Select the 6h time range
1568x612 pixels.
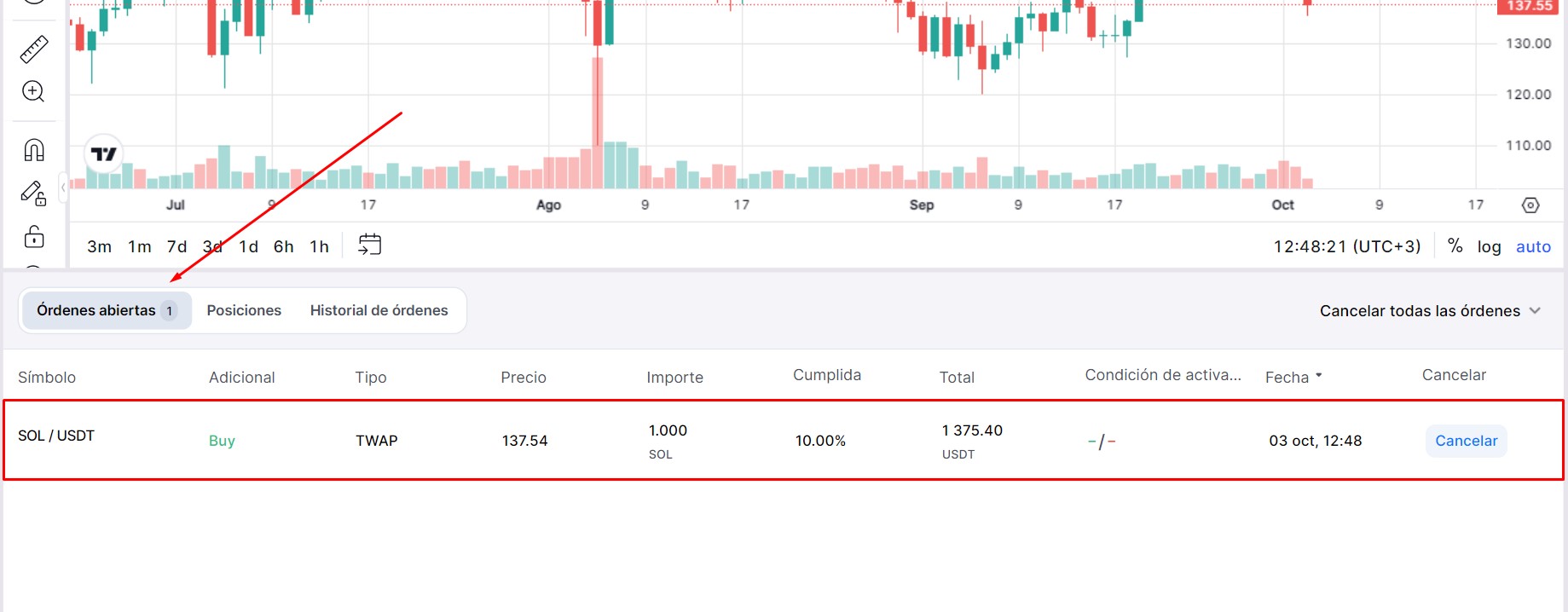point(283,247)
